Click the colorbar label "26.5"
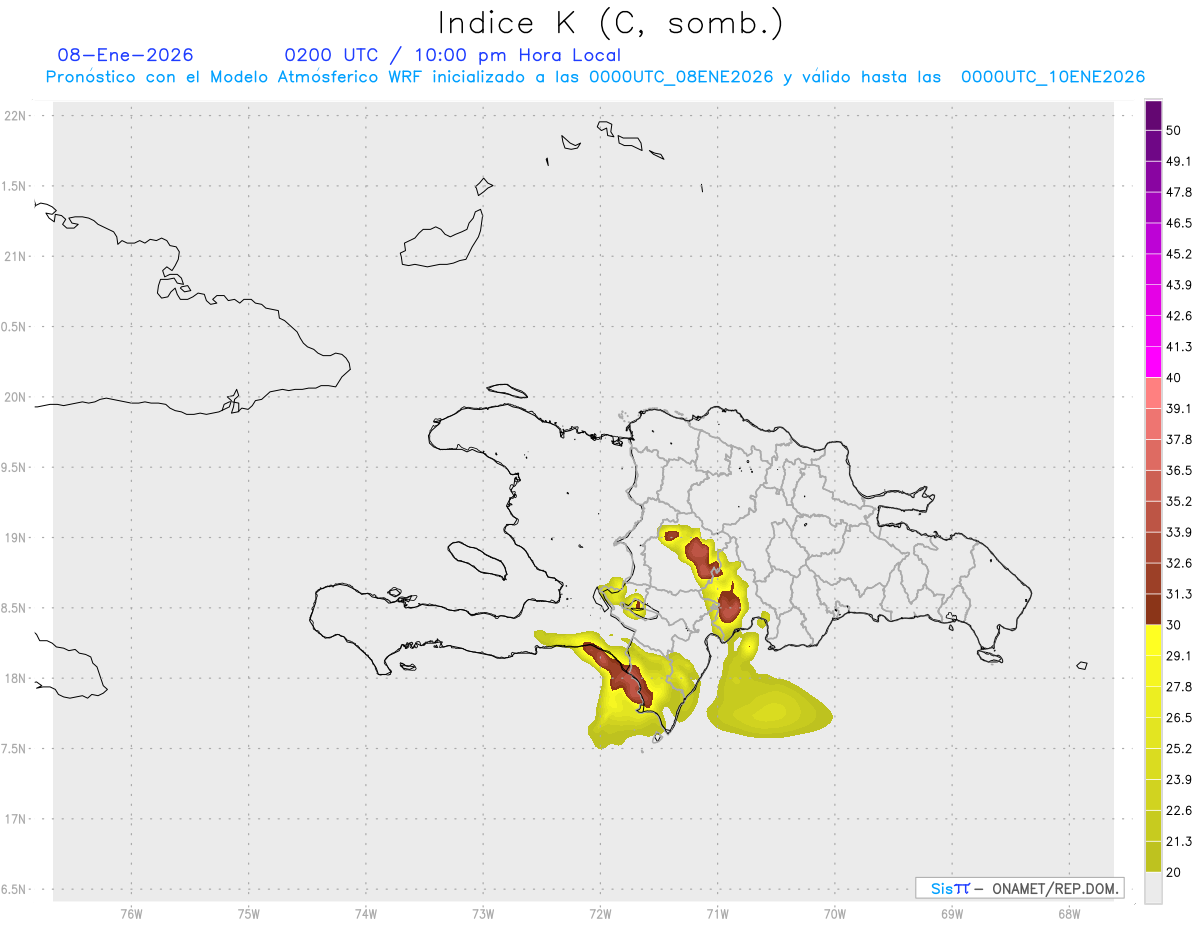Screen dimensions: 1200x927 1179,718
